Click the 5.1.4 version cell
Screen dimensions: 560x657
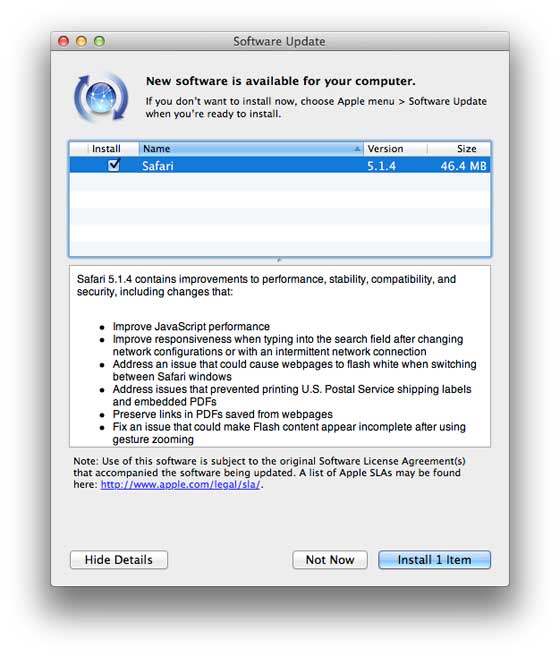[381, 166]
